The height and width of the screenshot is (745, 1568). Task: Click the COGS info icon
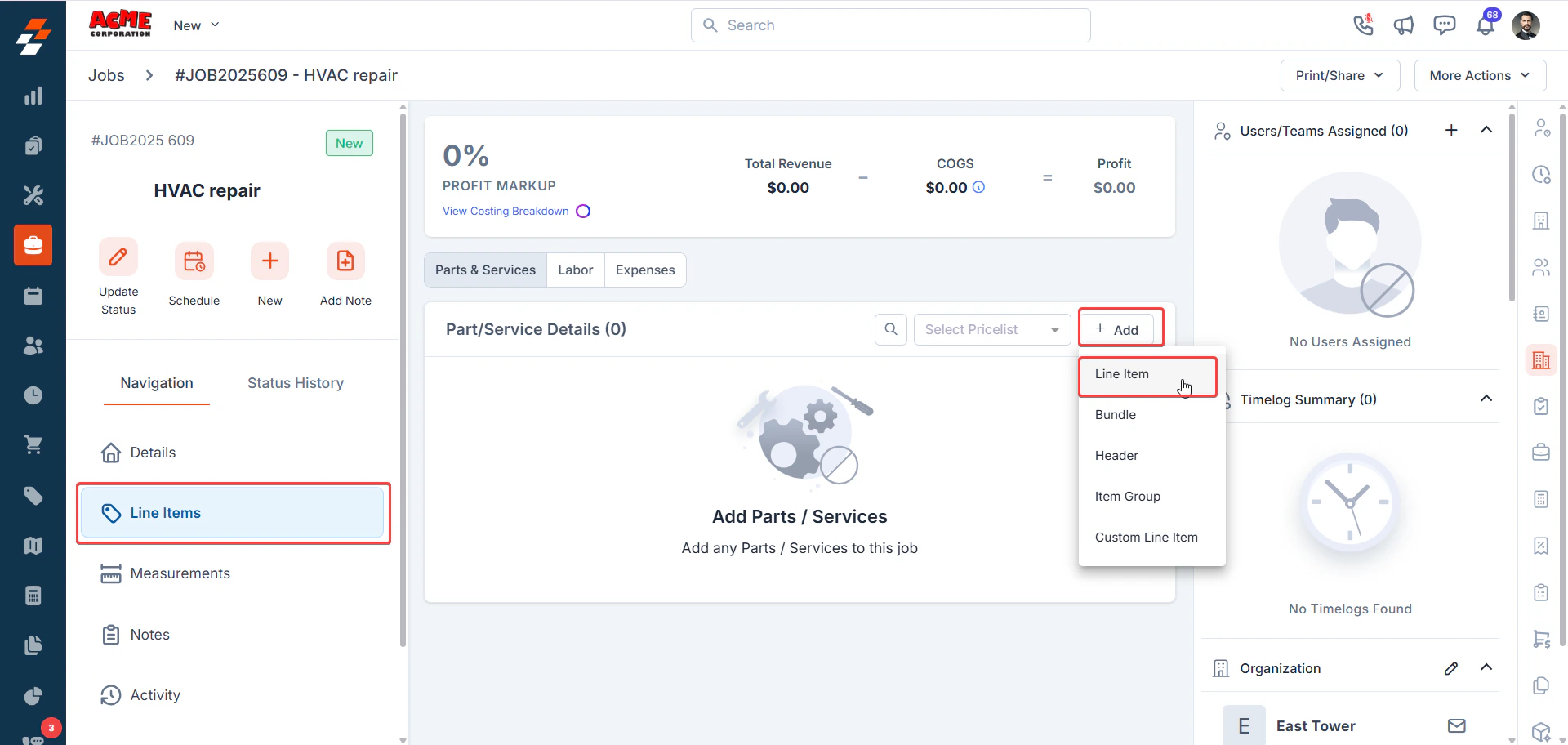pos(979,187)
